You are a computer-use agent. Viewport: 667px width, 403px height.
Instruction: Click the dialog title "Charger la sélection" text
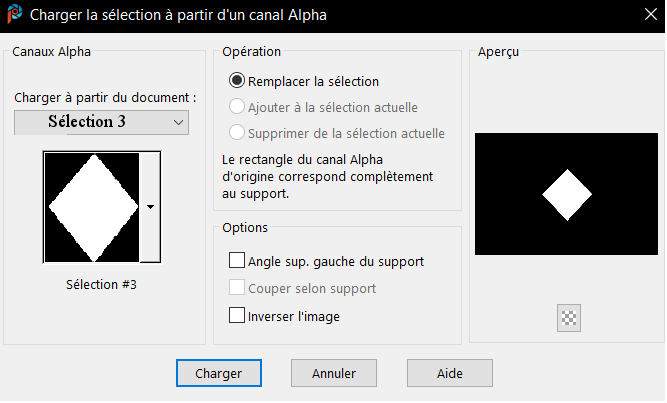point(179,15)
